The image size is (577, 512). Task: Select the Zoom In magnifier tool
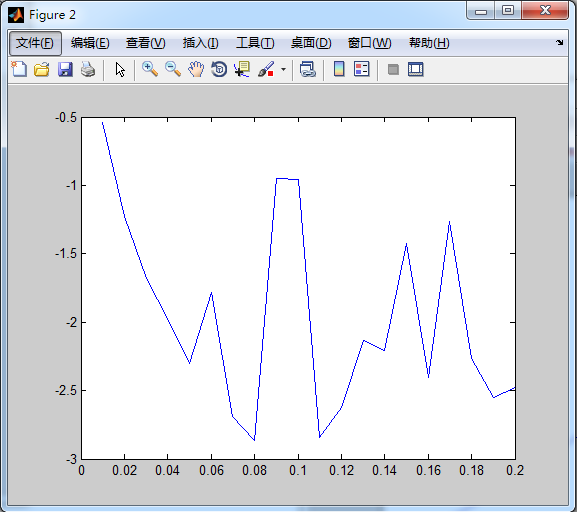click(150, 69)
